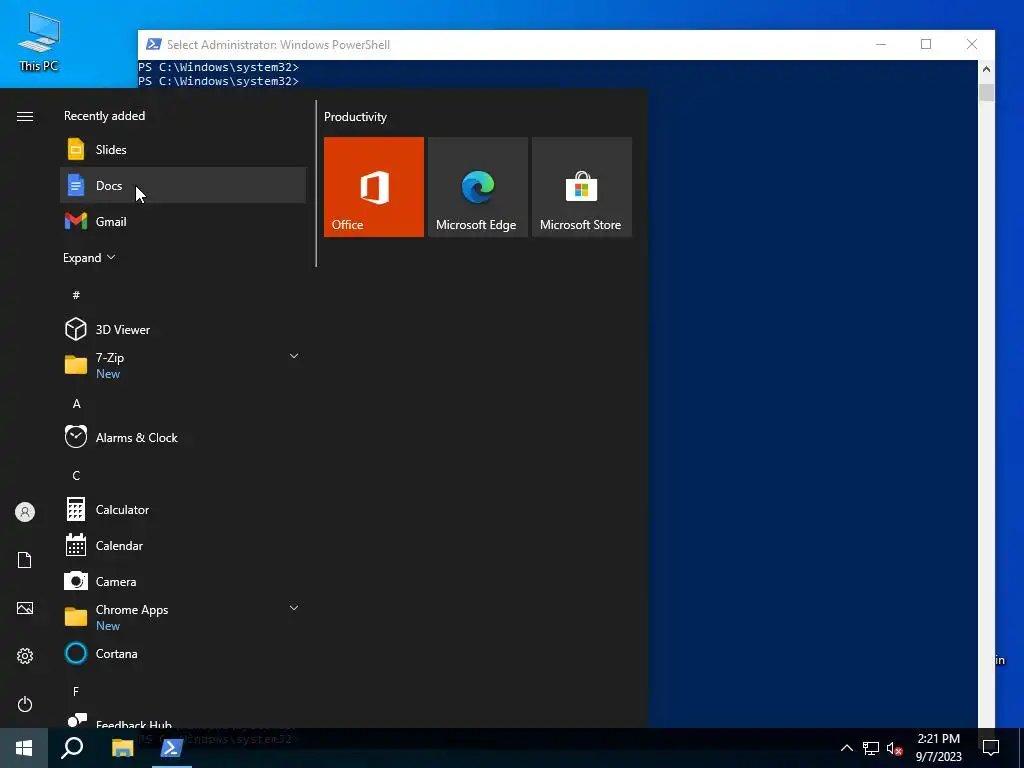Click the muted volume tray icon
Screen dimensions: 1024x768
(x=895, y=748)
